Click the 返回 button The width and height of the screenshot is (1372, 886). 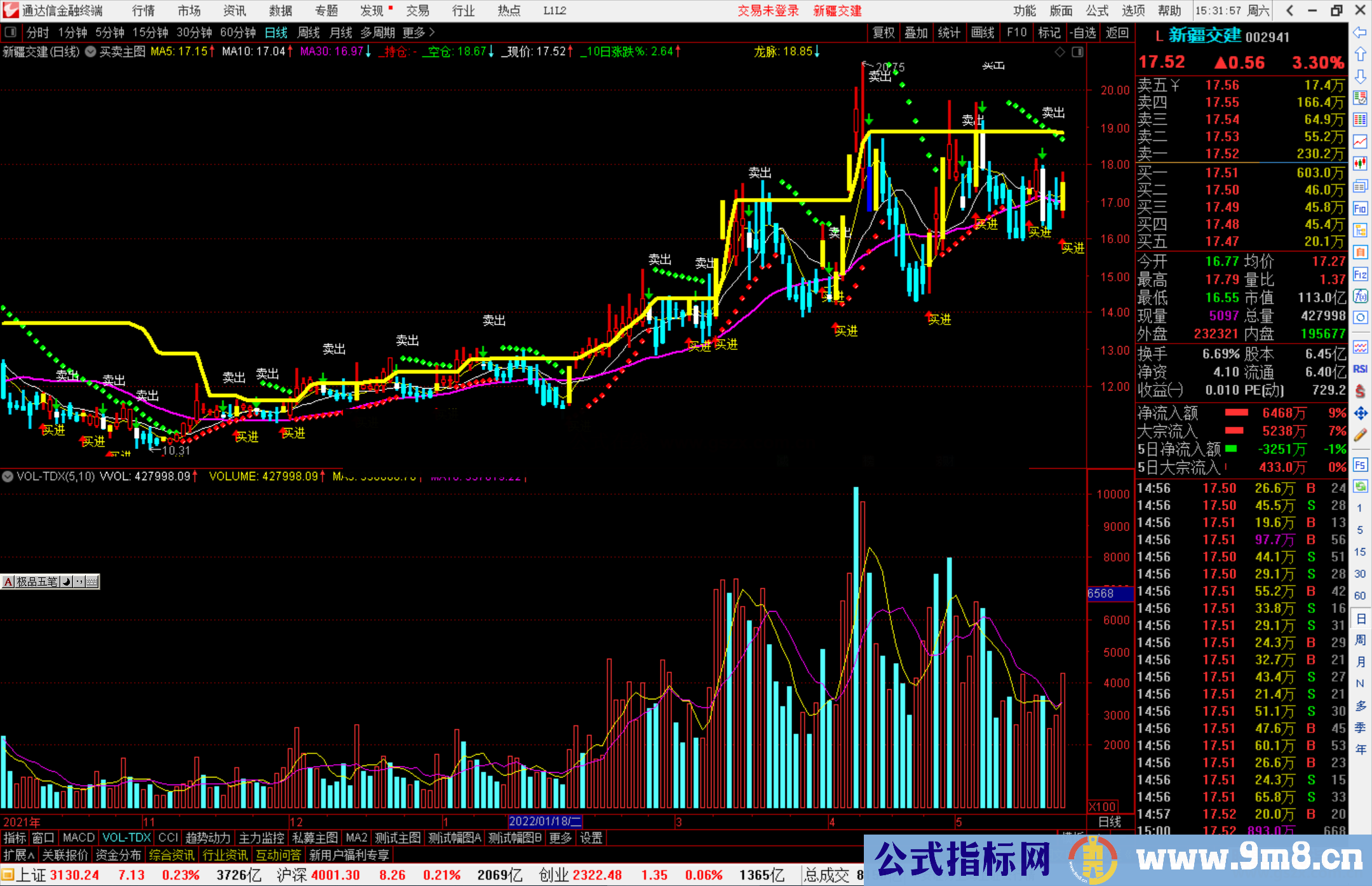point(1117,32)
